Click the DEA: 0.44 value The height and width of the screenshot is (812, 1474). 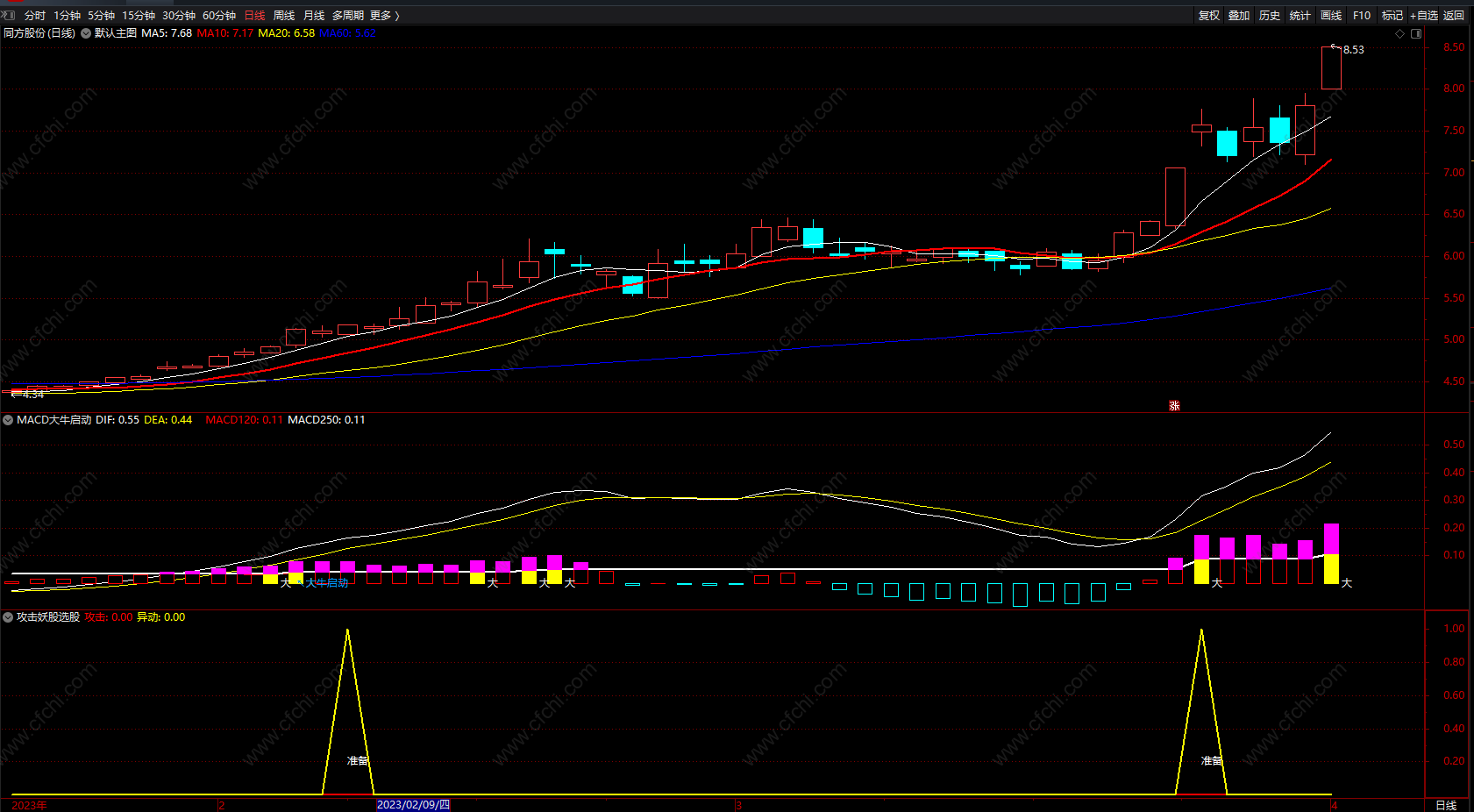pyautogui.click(x=168, y=420)
